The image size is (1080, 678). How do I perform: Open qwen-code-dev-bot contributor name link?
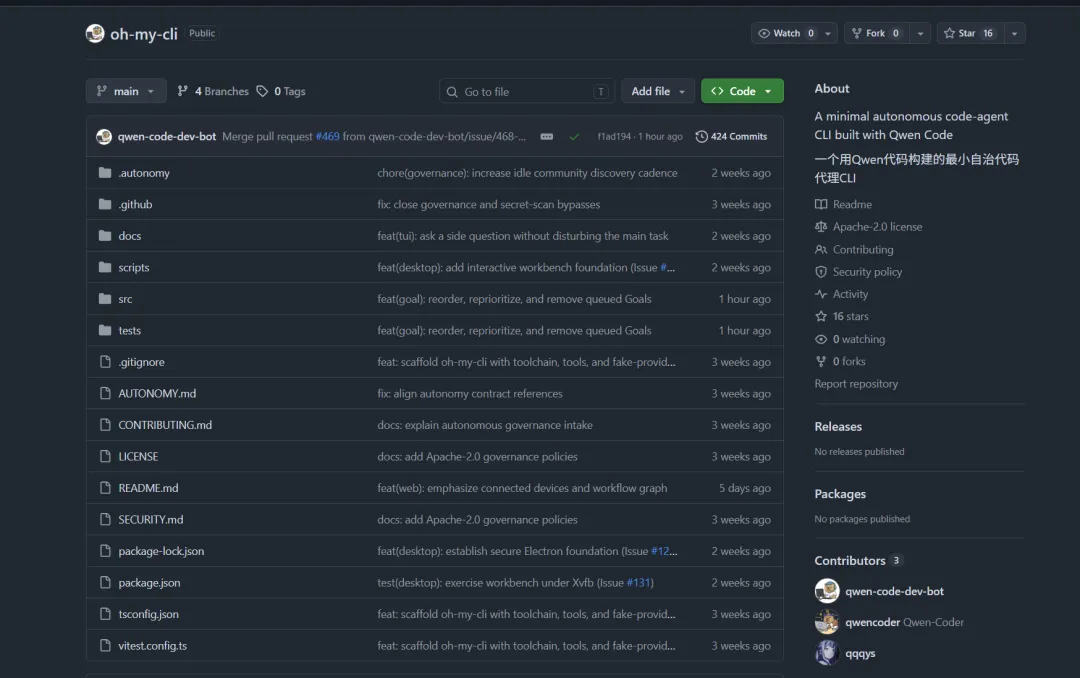[894, 591]
